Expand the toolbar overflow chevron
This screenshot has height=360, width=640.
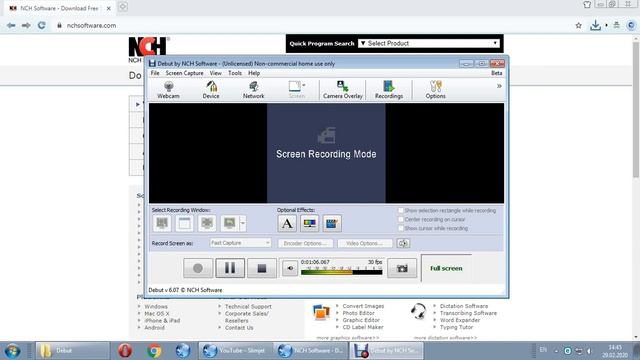499,86
